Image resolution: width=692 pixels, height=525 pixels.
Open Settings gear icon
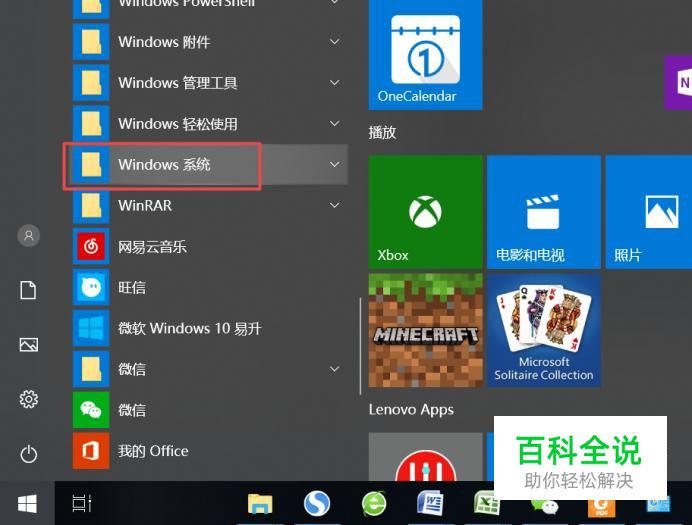[x=29, y=399]
